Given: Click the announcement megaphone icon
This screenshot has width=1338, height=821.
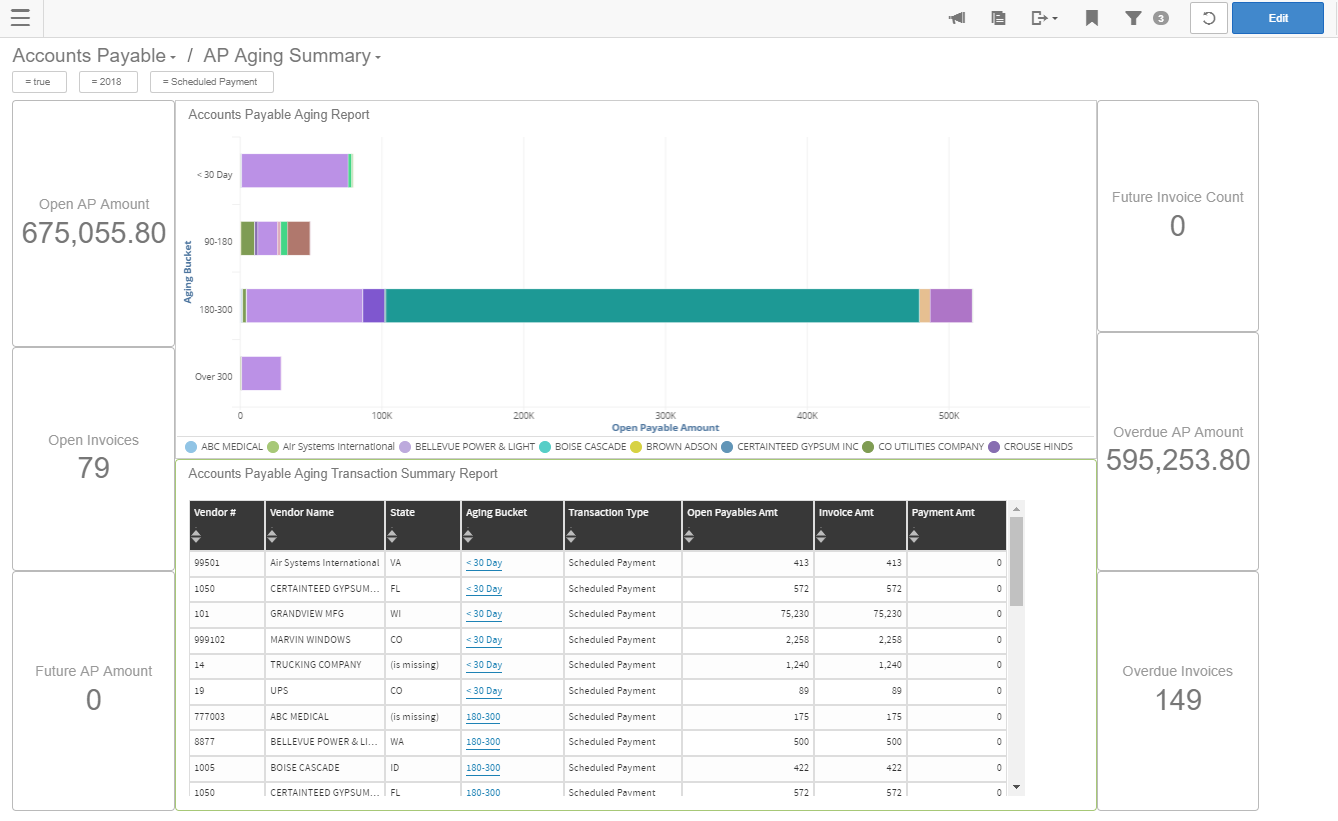Looking at the screenshot, I should (x=956, y=17).
